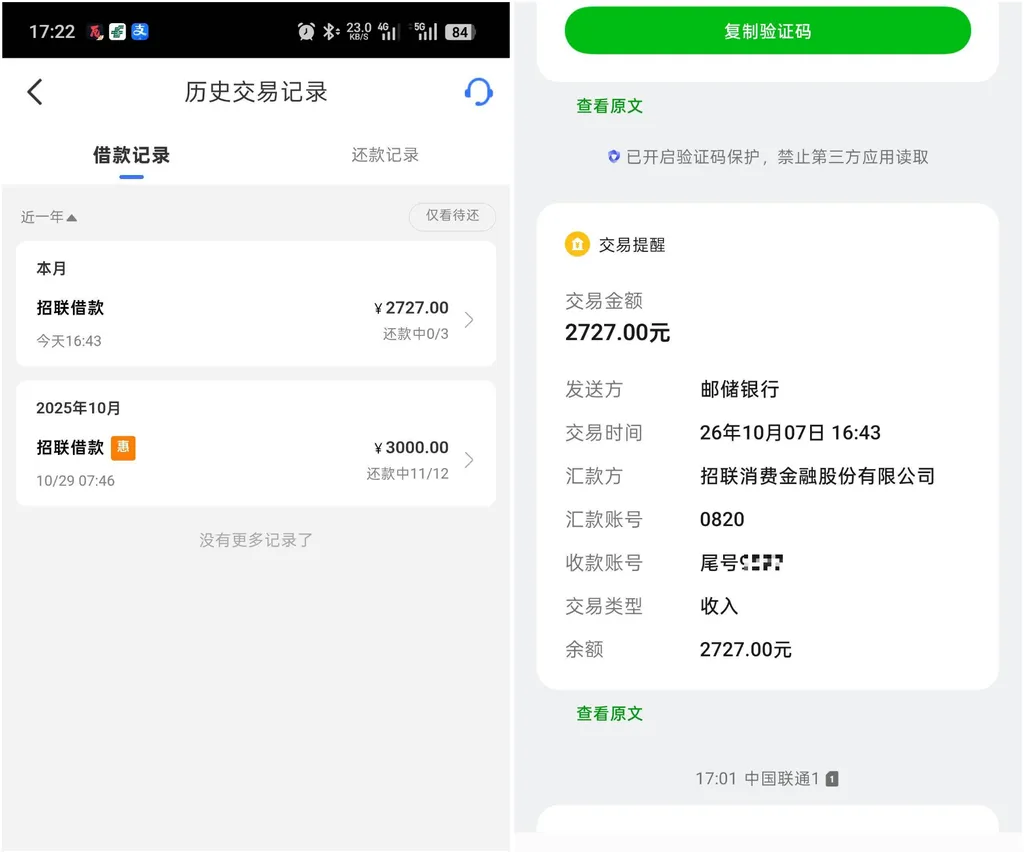Tap the 5G signal strength icon

point(424,31)
